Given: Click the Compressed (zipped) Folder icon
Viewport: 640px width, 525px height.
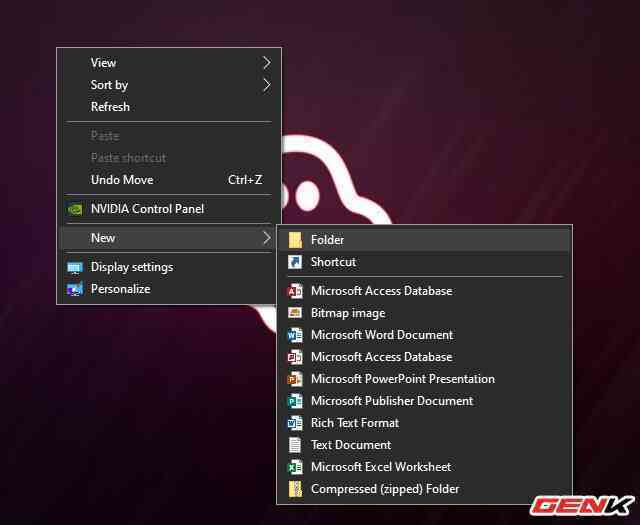Looking at the screenshot, I should click(295, 489).
